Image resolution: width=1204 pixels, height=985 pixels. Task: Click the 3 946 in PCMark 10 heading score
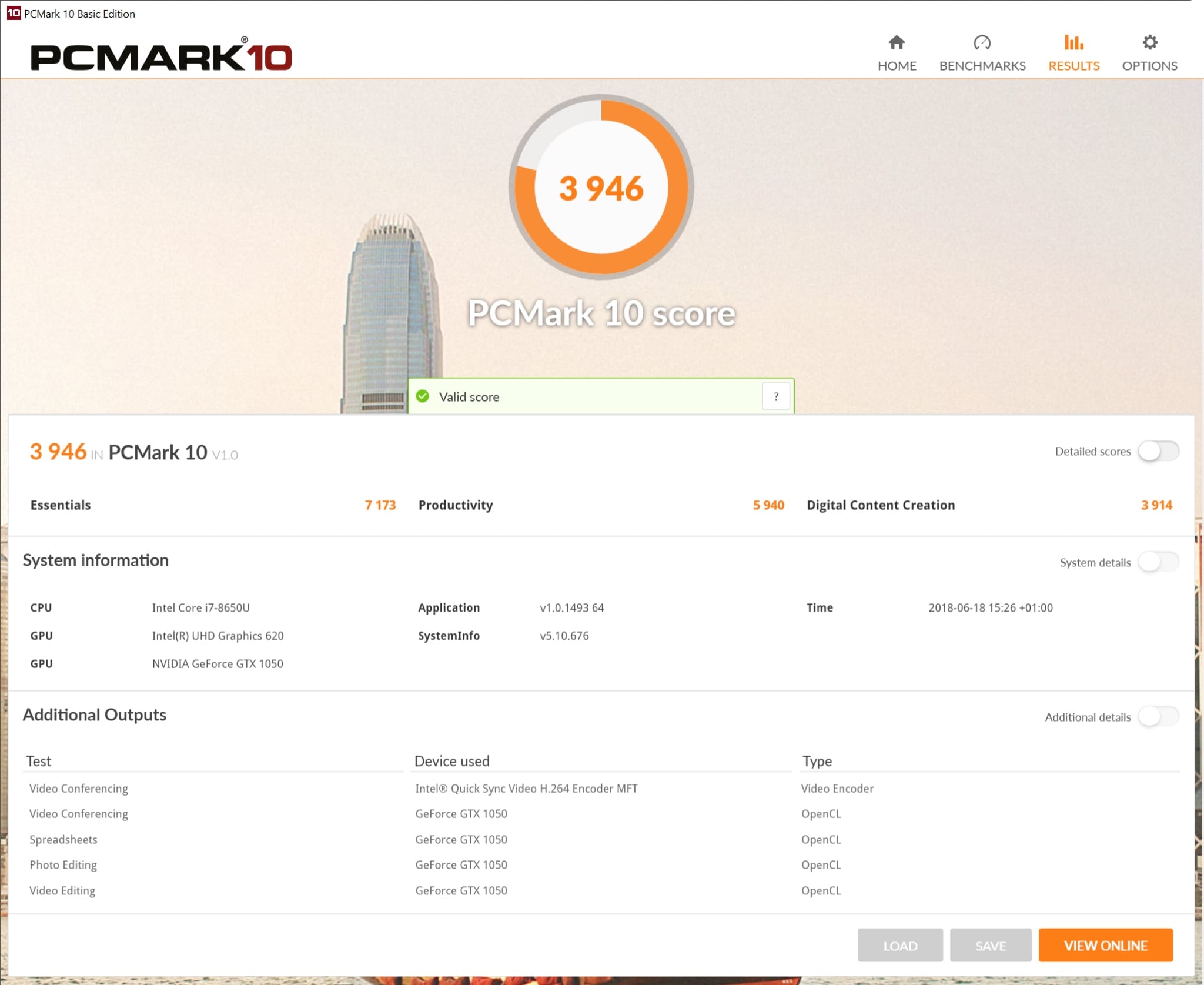(58, 452)
